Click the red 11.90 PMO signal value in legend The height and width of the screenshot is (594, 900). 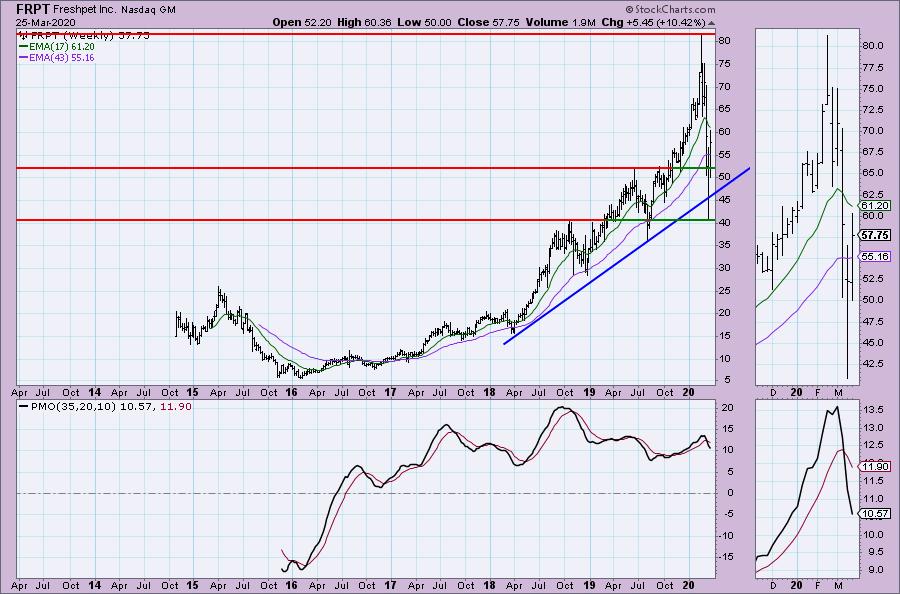coord(176,406)
